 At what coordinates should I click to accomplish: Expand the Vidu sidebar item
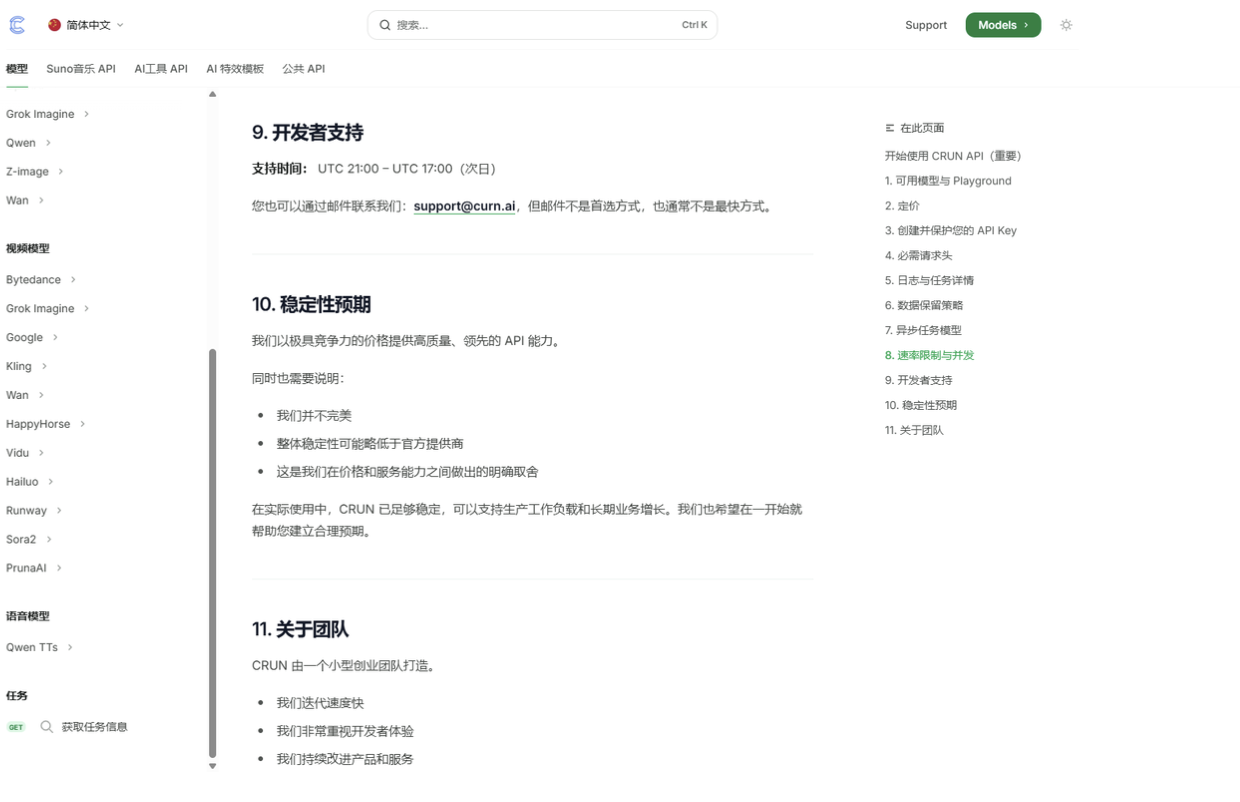click(x=25, y=453)
